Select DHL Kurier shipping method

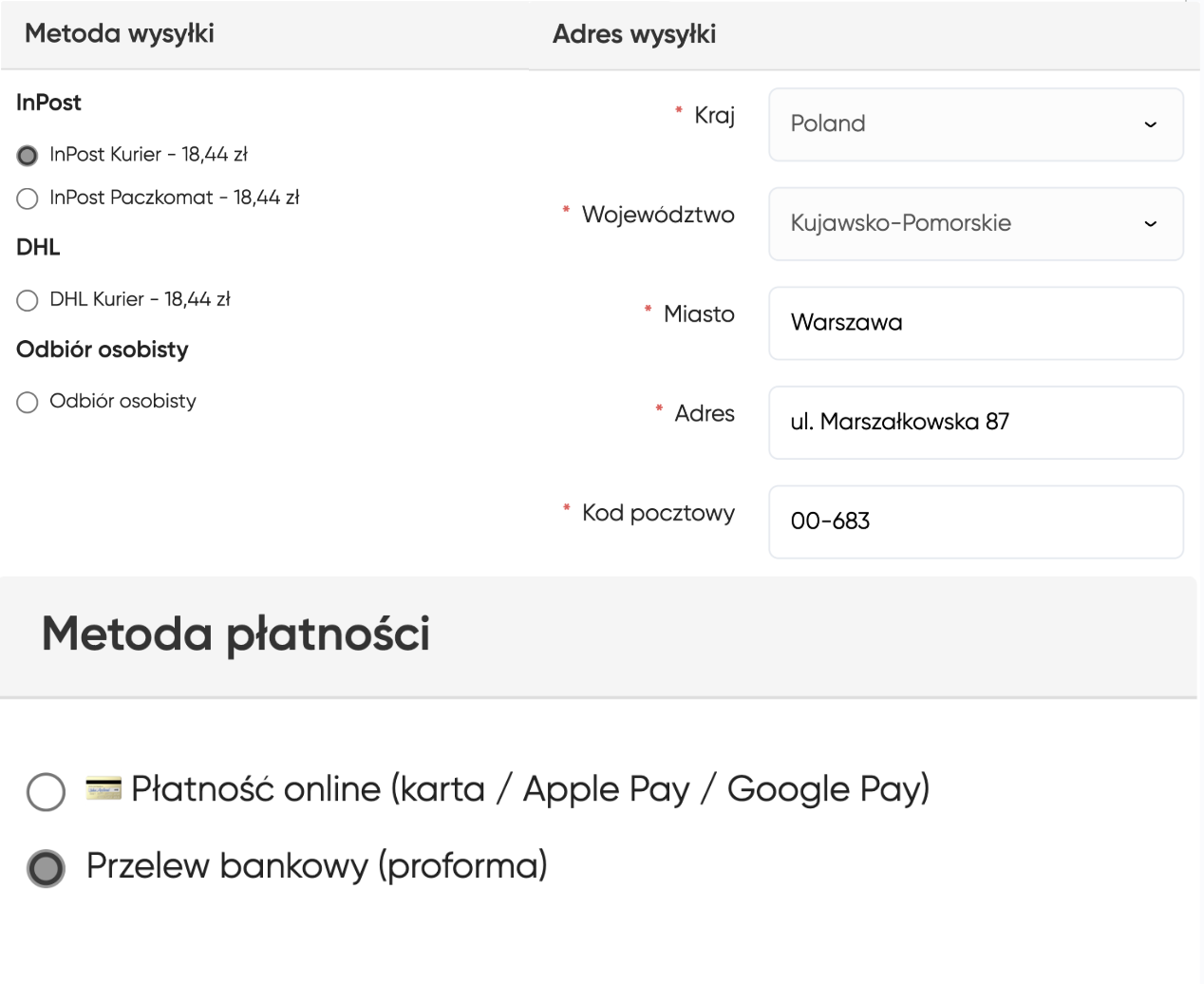point(28,300)
